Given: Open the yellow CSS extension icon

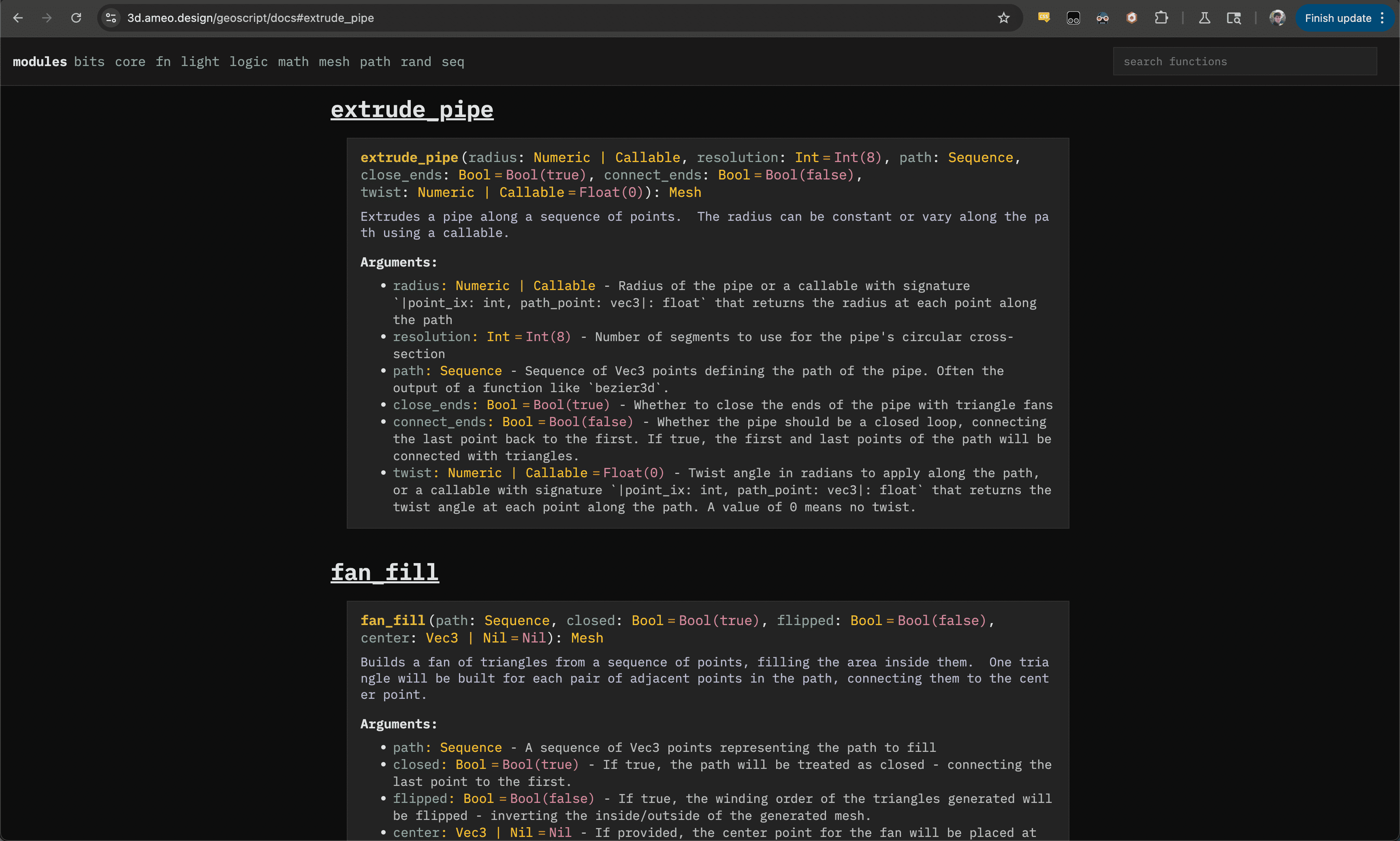Looking at the screenshot, I should (1044, 18).
